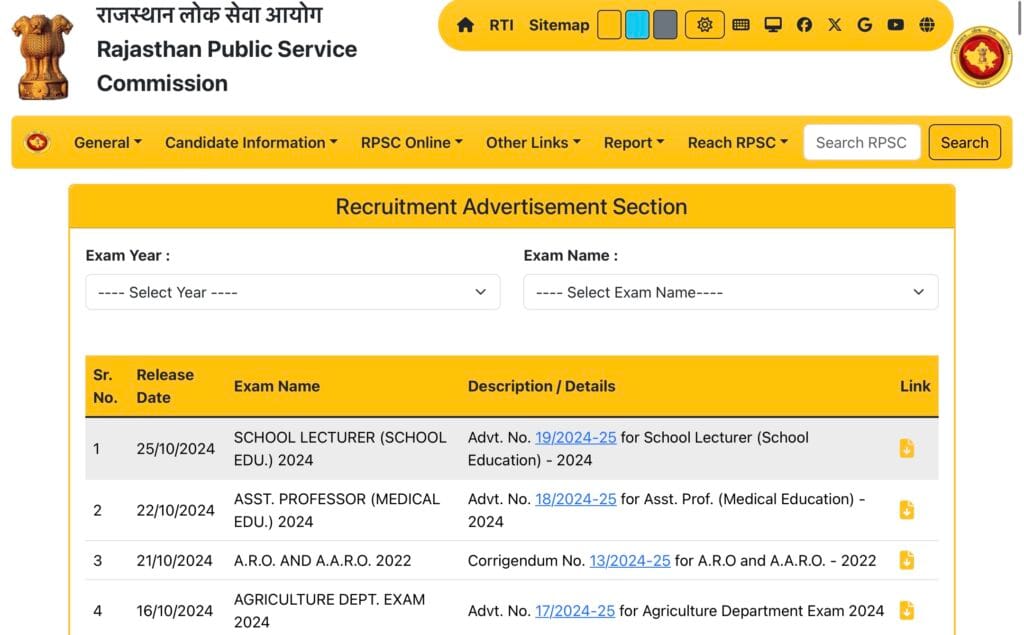
Task: Click ASST. PROFESSOR (MEDICAL EDU.) 2024 cell
Action: click(x=337, y=510)
